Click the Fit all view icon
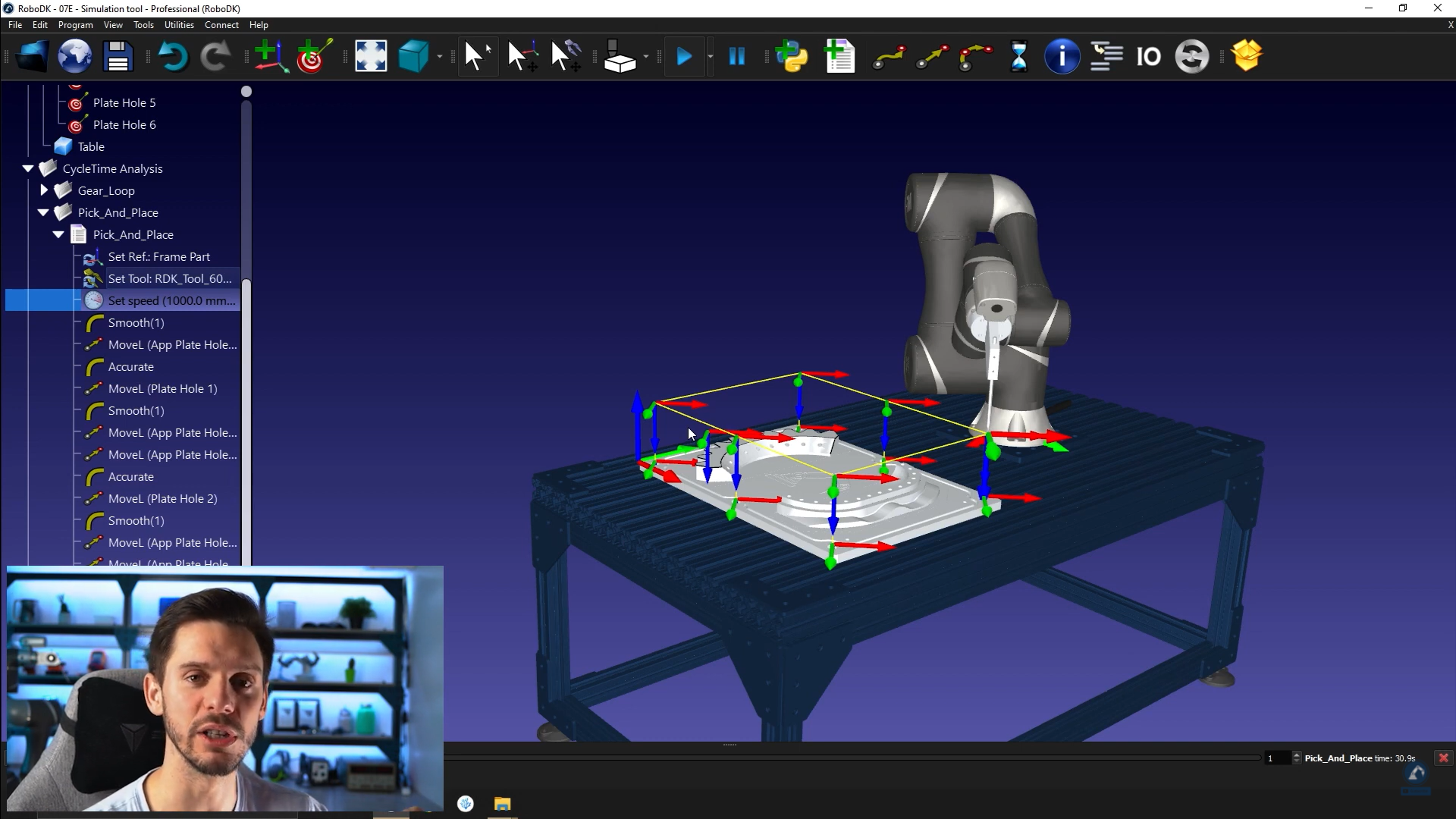Screen dimensions: 1456x819 (371, 57)
